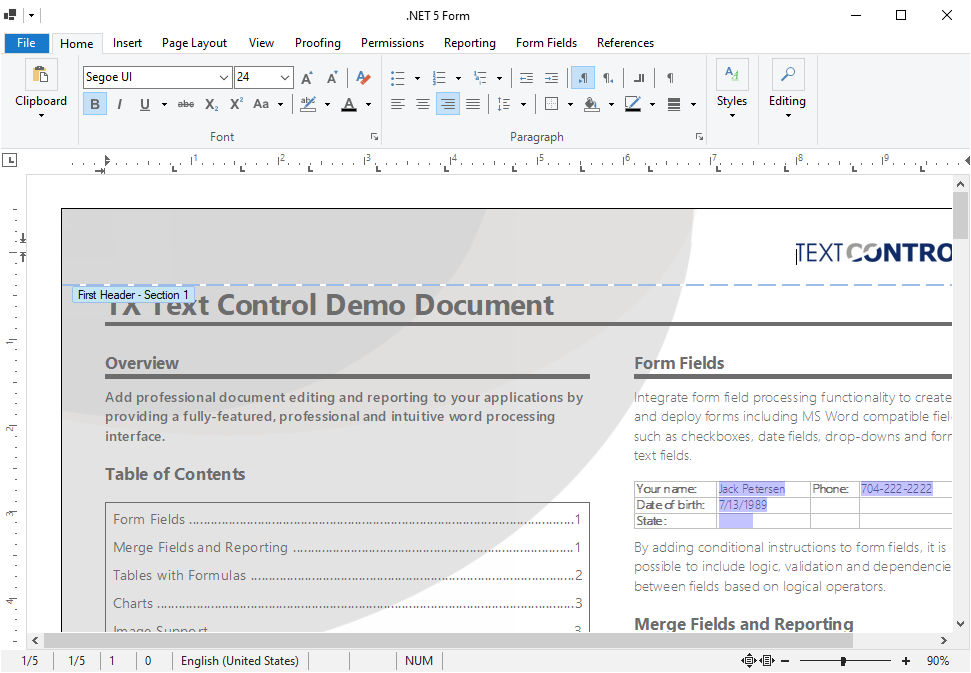Toggle Italic formatting
The height and width of the screenshot is (673, 971).
click(120, 104)
